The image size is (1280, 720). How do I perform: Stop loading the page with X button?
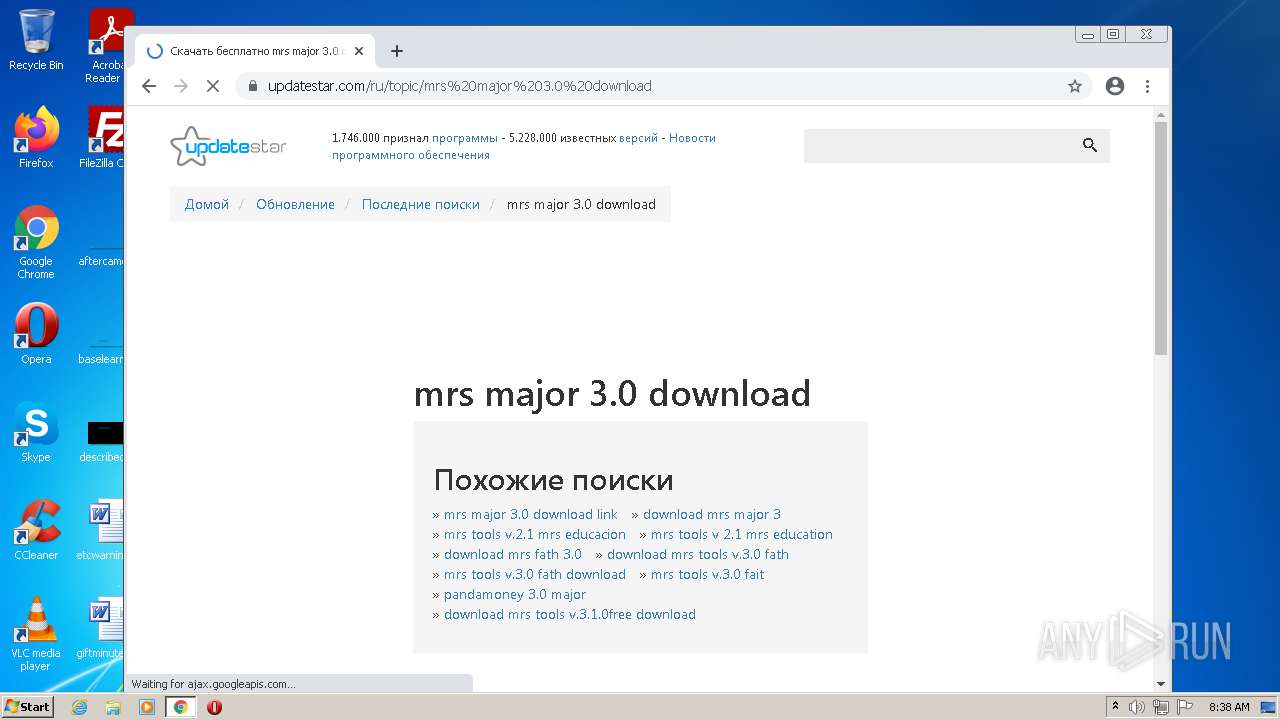pos(213,86)
